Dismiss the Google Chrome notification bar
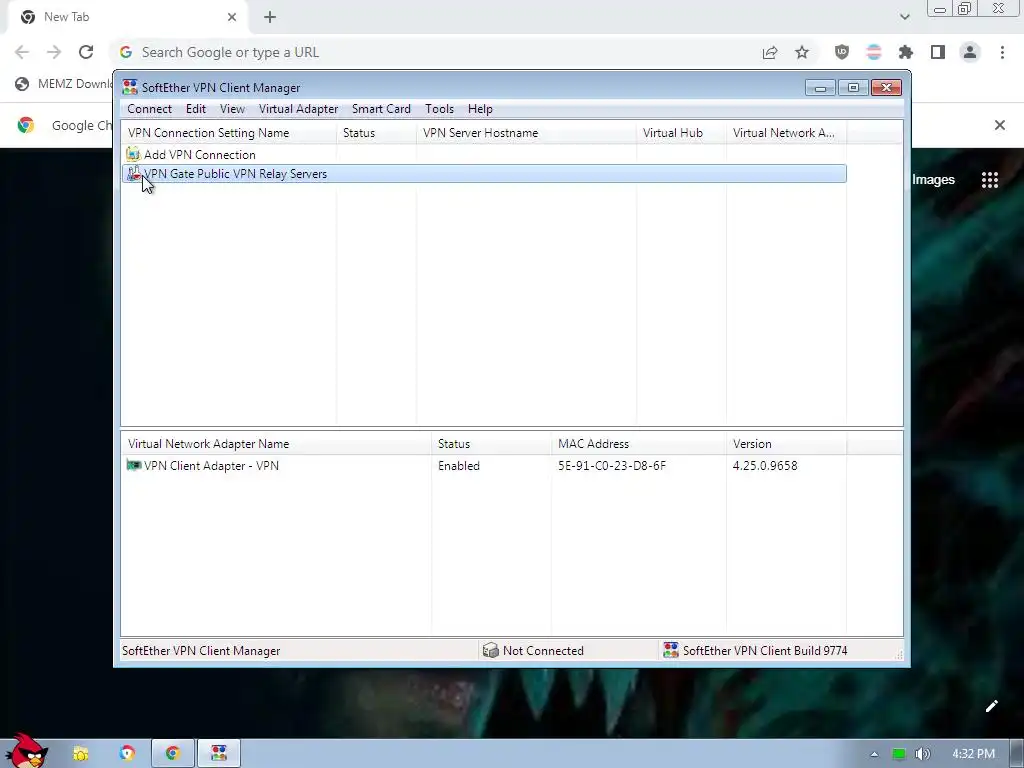The height and width of the screenshot is (768, 1024). tap(999, 125)
